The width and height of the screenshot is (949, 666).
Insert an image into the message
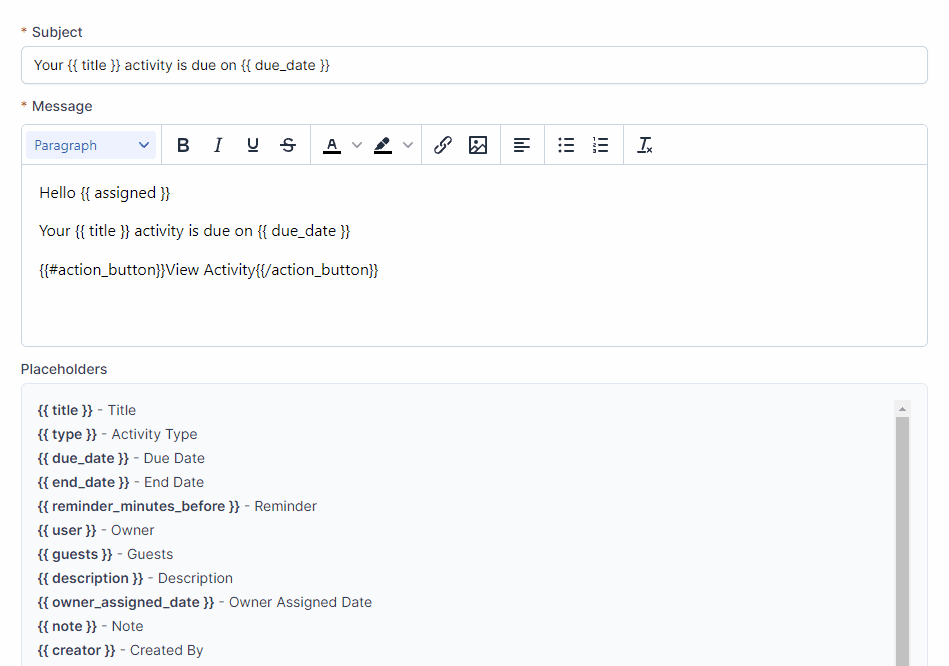click(478, 145)
